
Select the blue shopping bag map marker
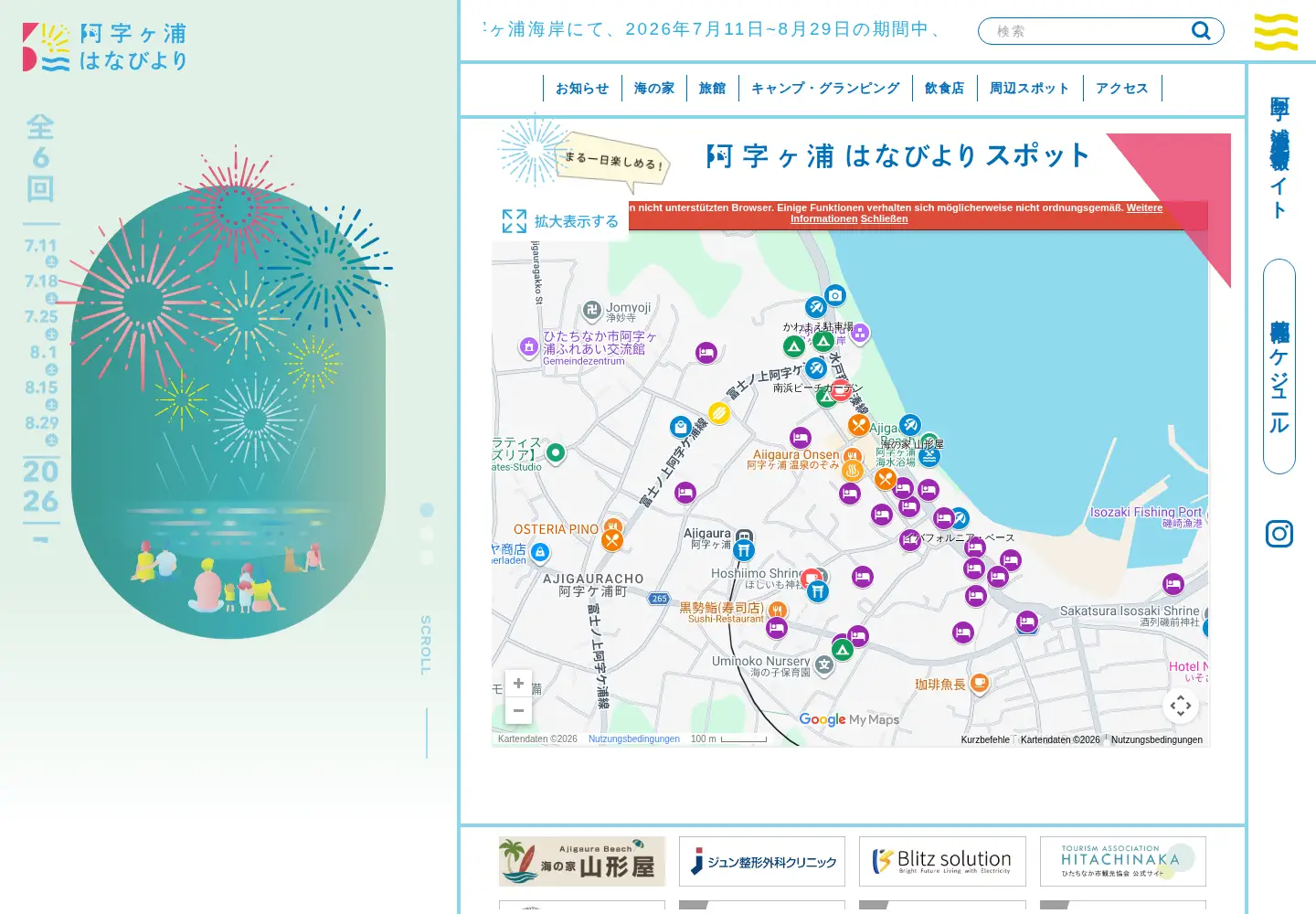[x=680, y=427]
